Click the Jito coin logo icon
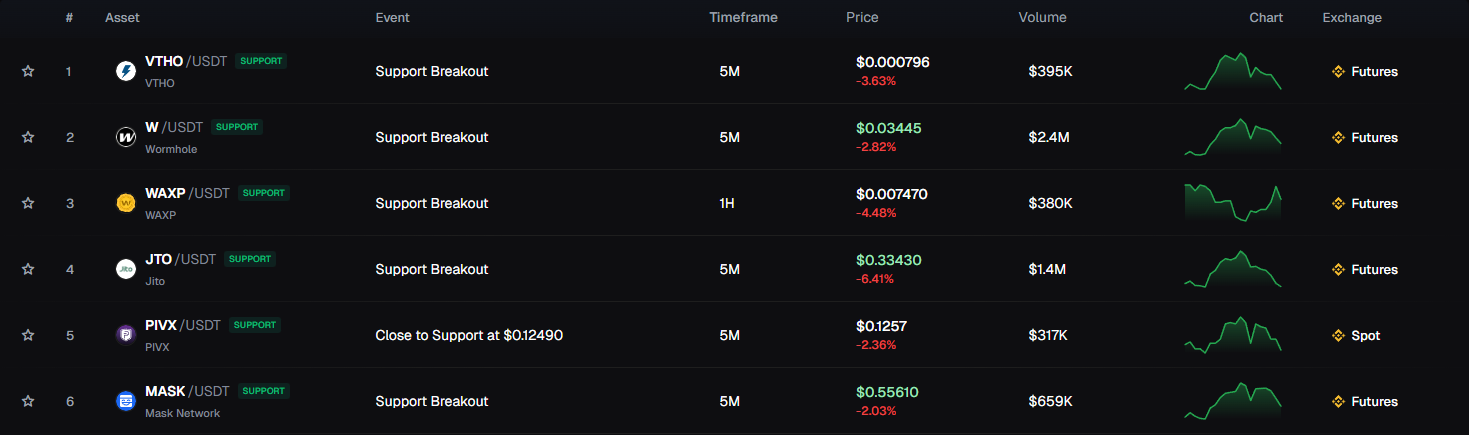1469x435 pixels. pyautogui.click(x=126, y=269)
